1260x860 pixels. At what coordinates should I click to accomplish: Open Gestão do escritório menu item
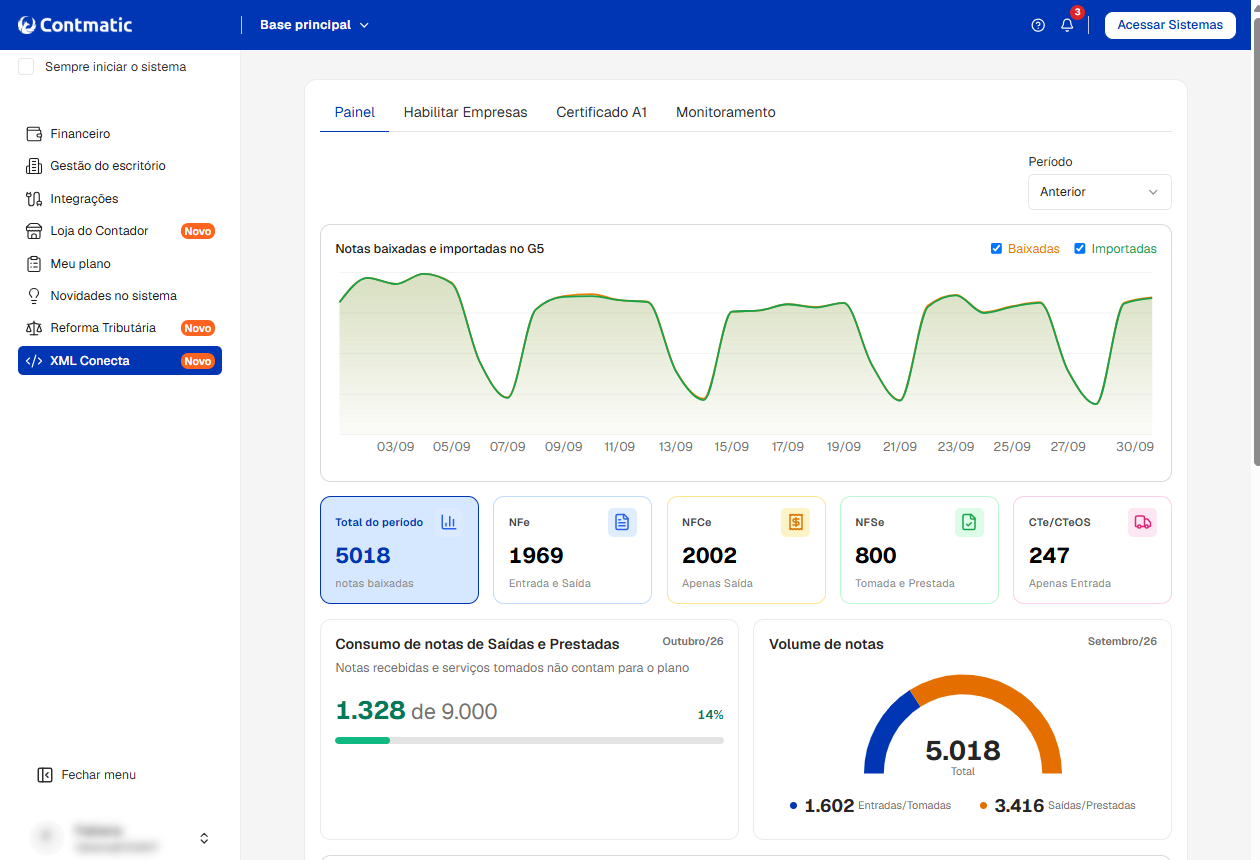[x=120, y=166]
